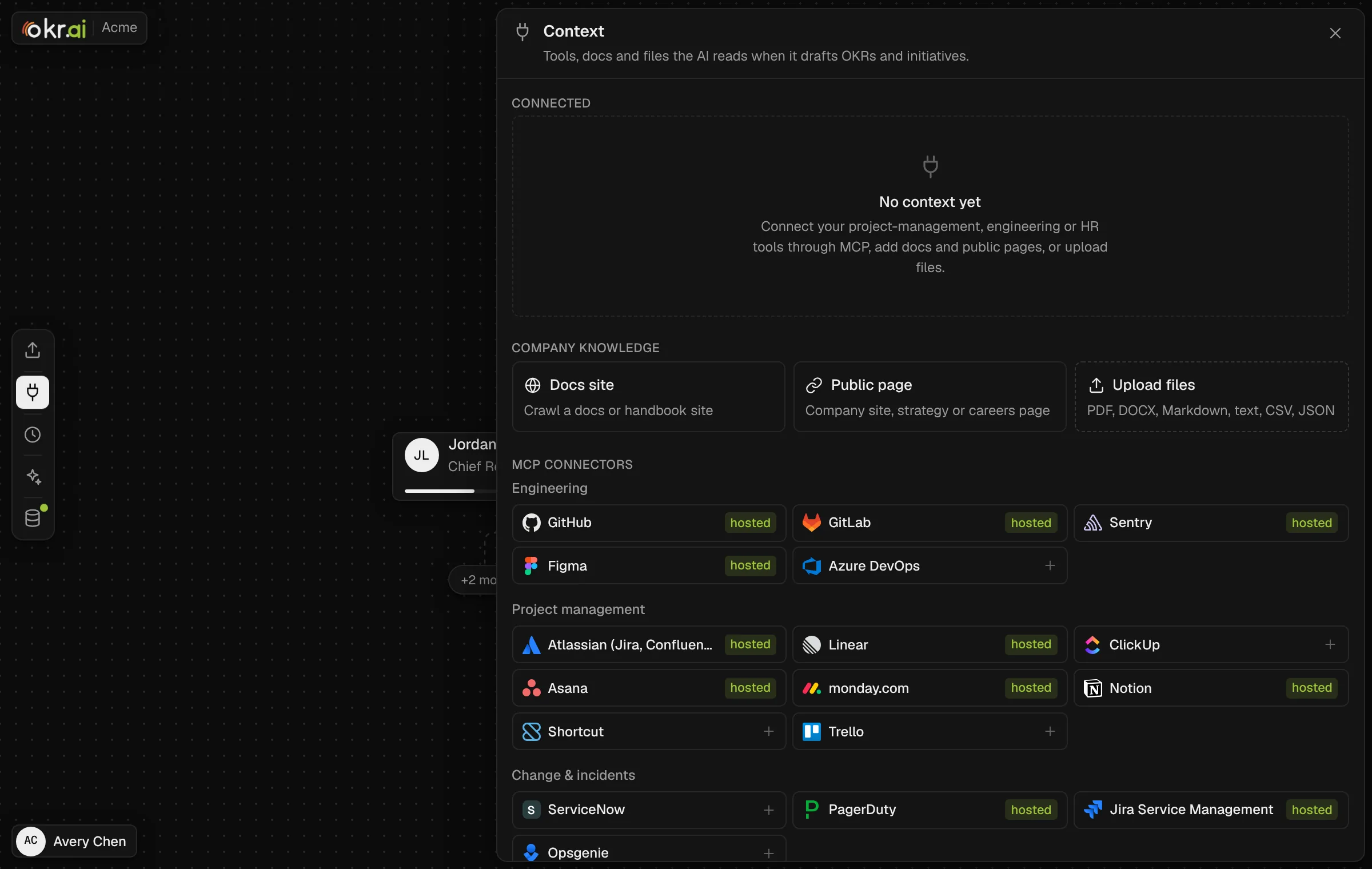Viewport: 1372px width, 869px height.
Task: Connect the GitHub connector
Action: point(649,523)
